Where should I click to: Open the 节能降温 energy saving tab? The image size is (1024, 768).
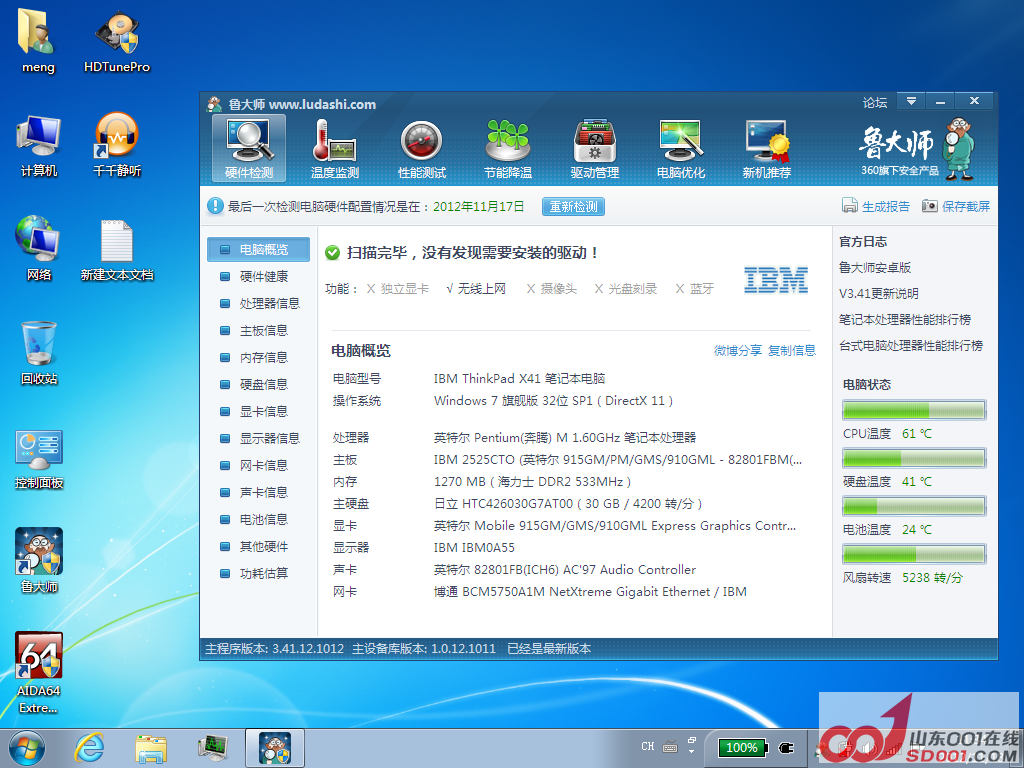(508, 148)
